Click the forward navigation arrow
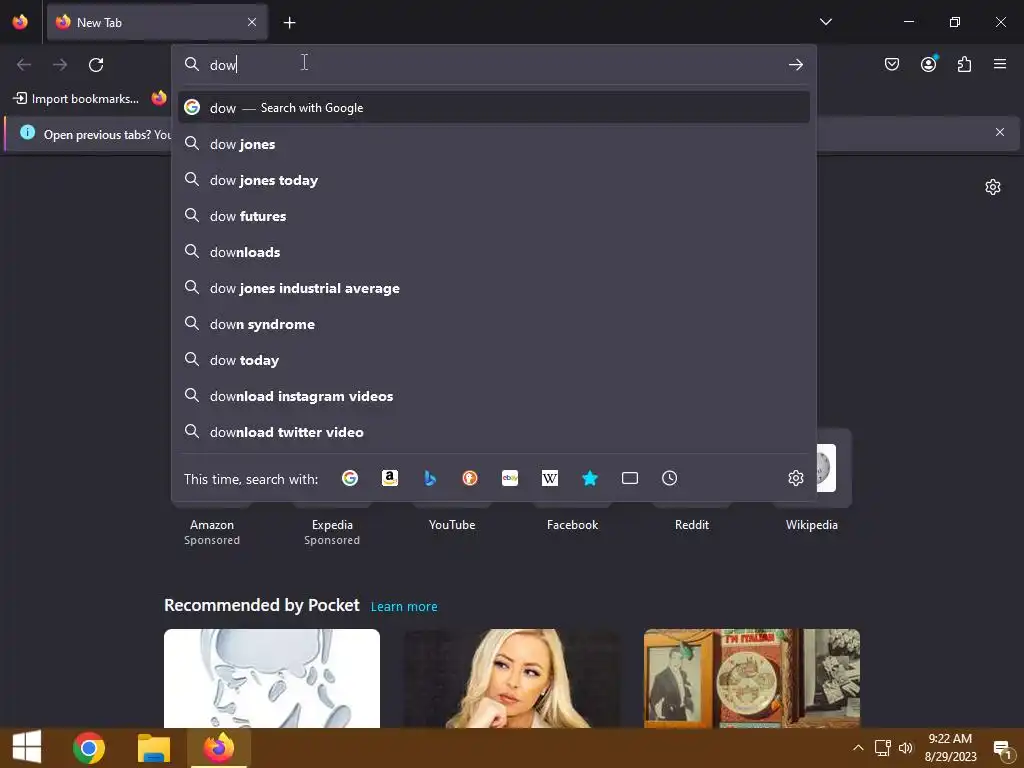Viewport: 1024px width, 768px height. pos(60,65)
